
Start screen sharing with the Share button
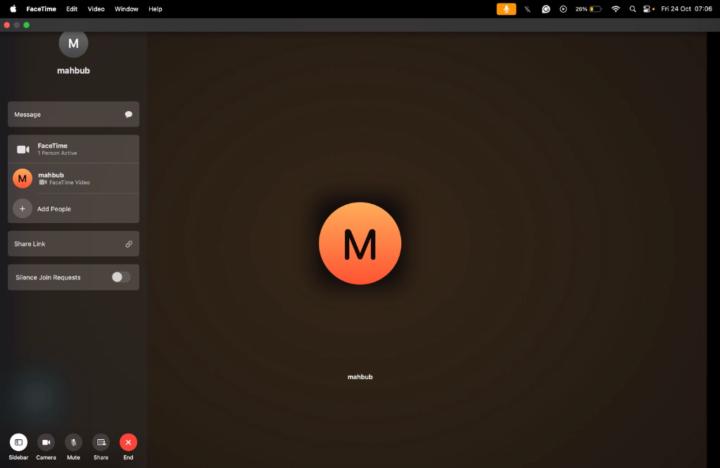[x=101, y=442]
